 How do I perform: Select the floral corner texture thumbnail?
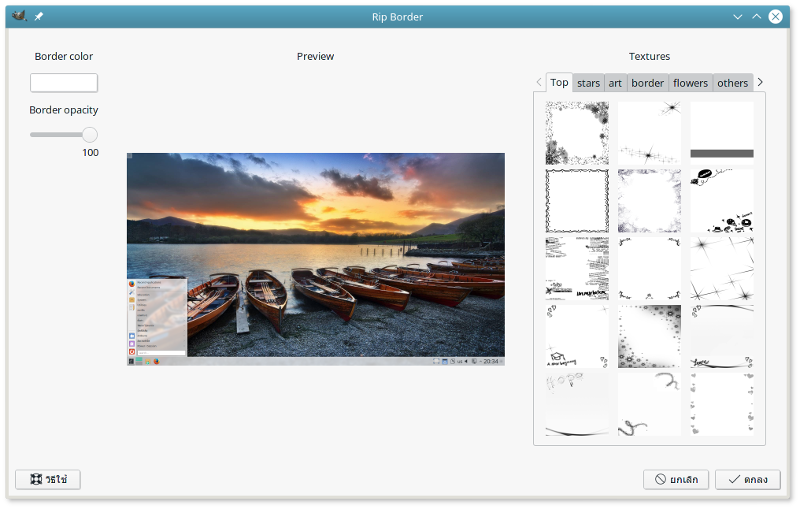(577, 133)
